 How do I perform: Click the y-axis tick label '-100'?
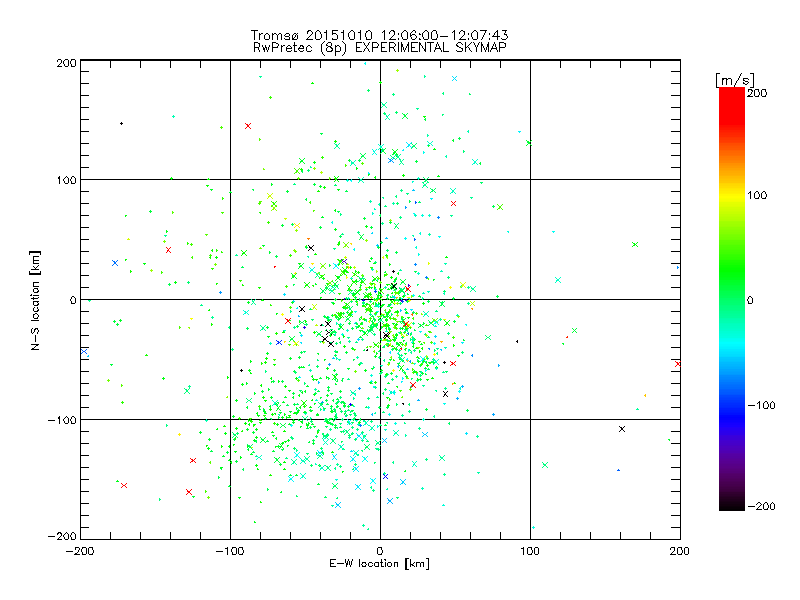[x=62, y=420]
